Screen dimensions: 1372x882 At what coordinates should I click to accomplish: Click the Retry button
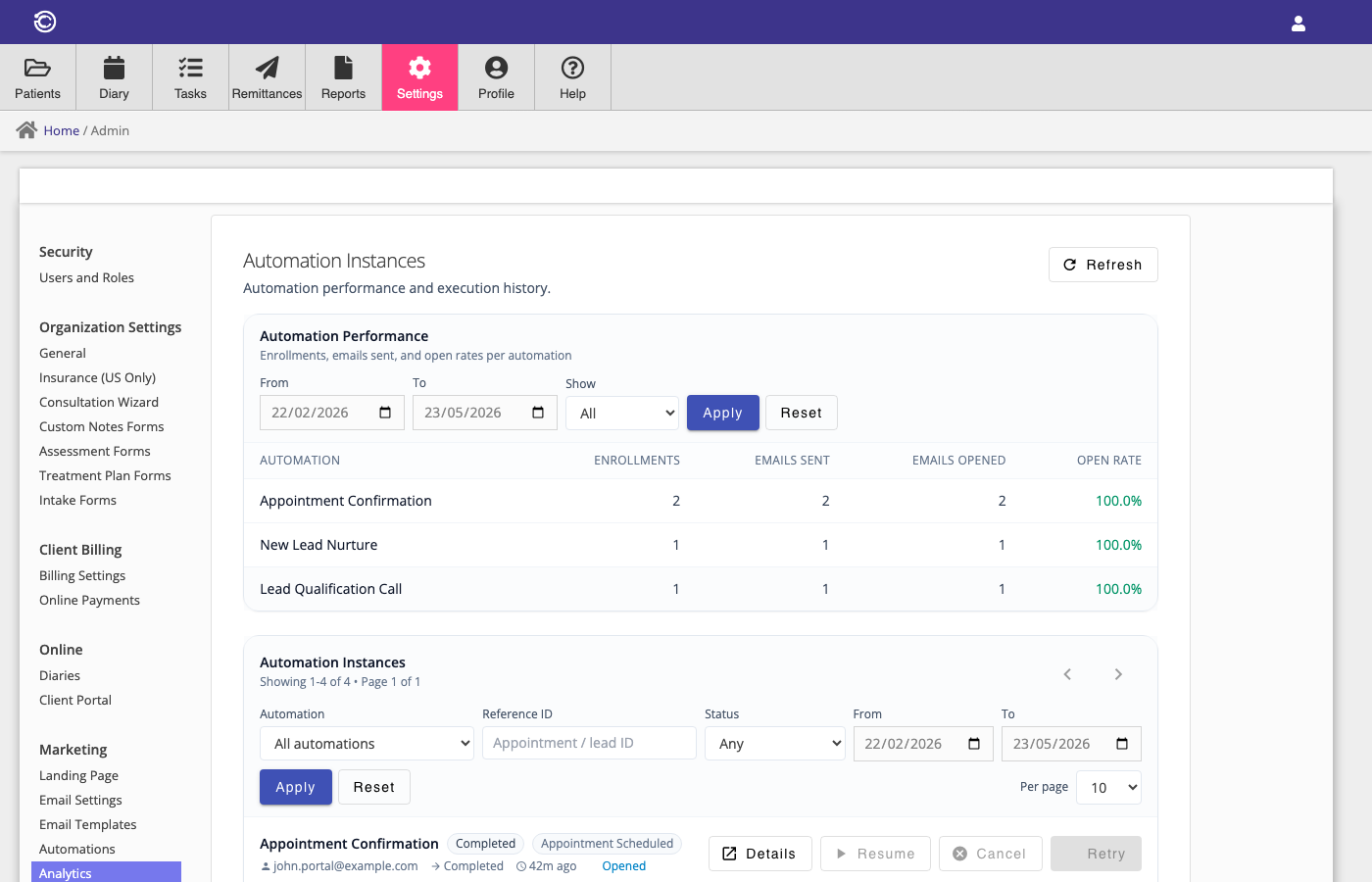pyautogui.click(x=1097, y=854)
